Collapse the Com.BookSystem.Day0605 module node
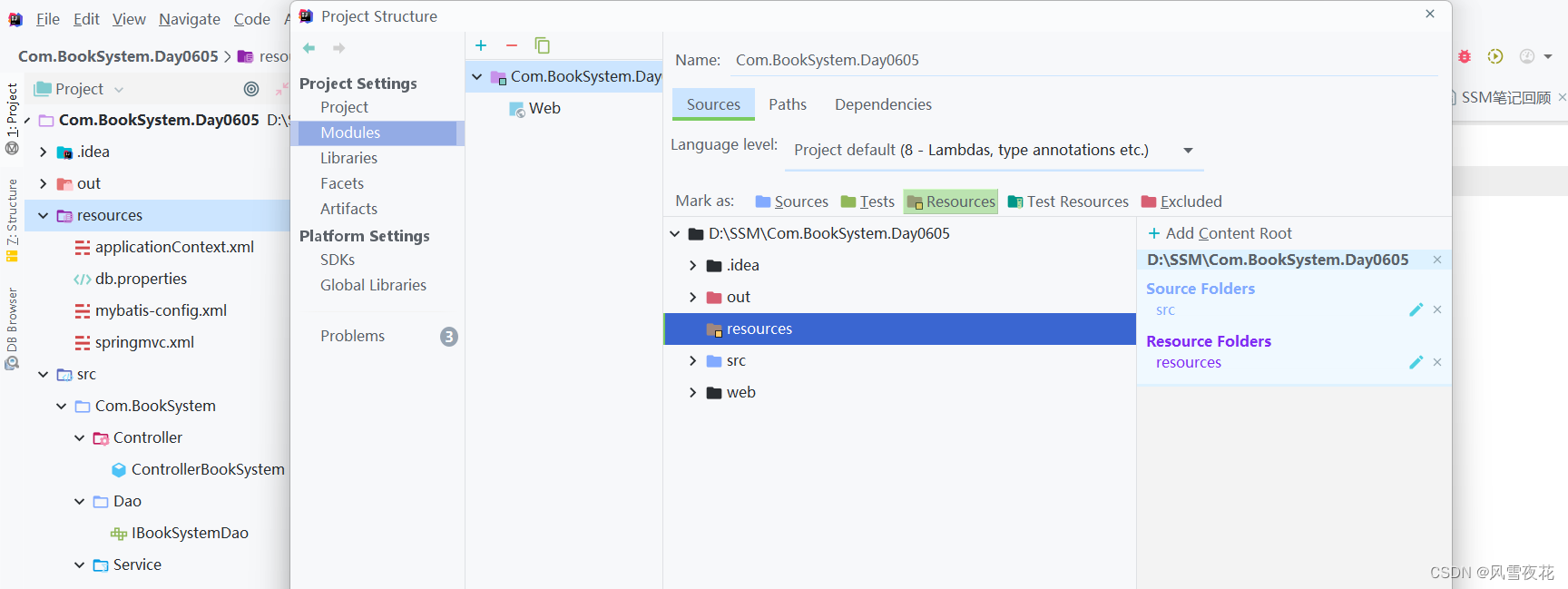 [477, 77]
